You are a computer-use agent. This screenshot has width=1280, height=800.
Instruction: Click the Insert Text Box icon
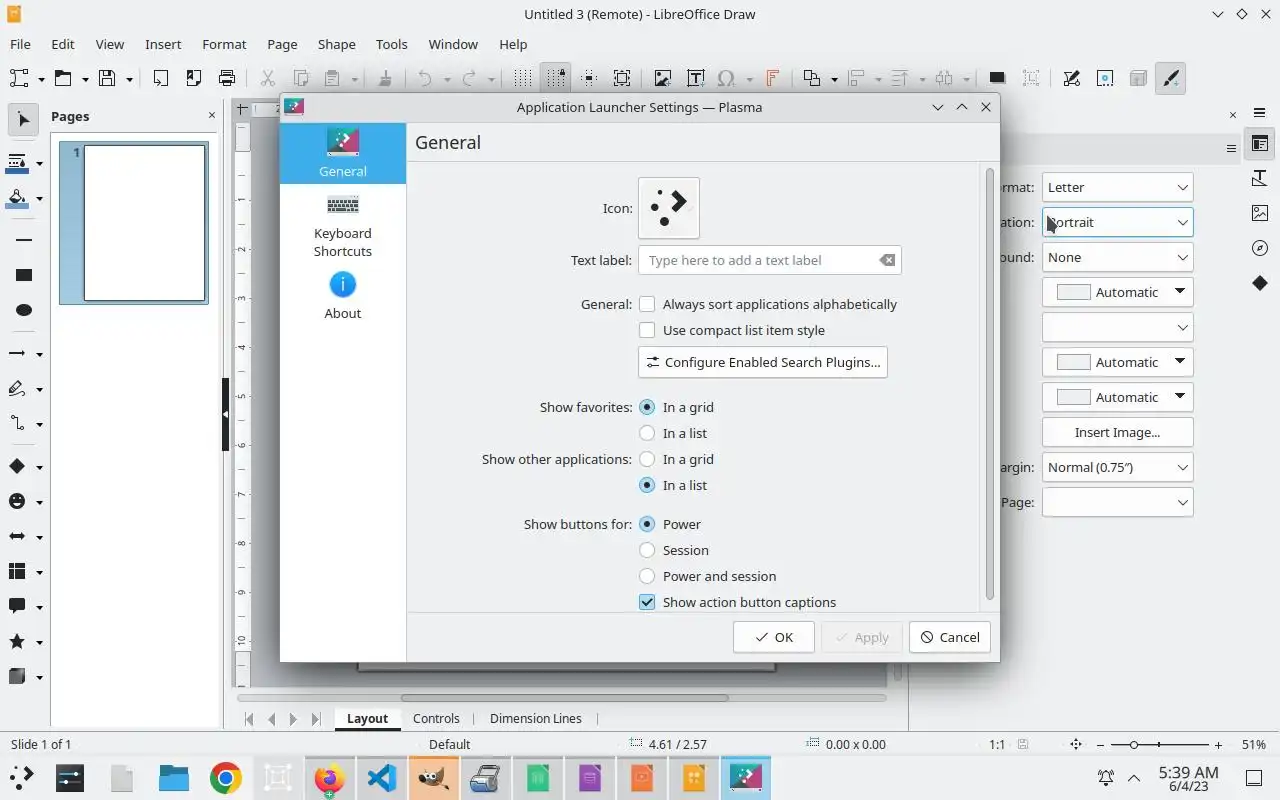click(x=695, y=78)
